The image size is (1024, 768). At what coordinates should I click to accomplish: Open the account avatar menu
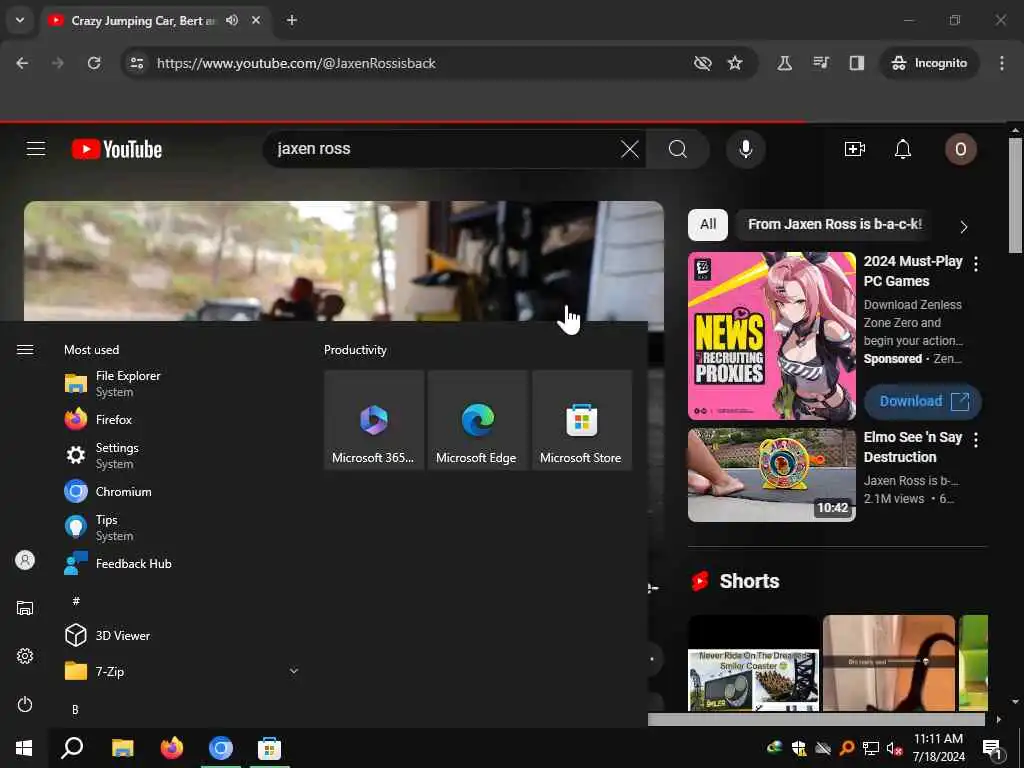pyautogui.click(x=961, y=149)
